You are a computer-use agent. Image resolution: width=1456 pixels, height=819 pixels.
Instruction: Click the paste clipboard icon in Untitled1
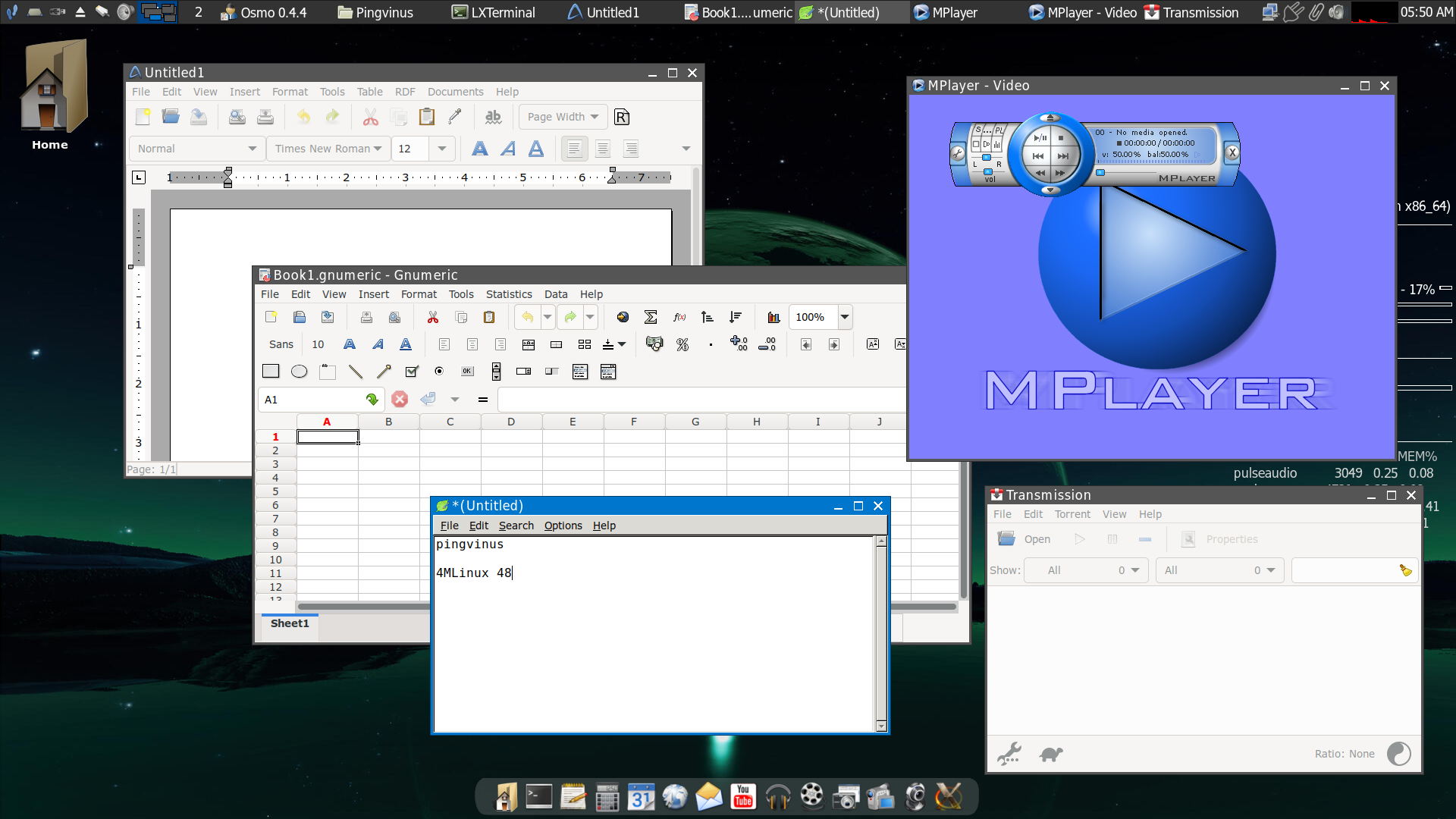pos(427,117)
